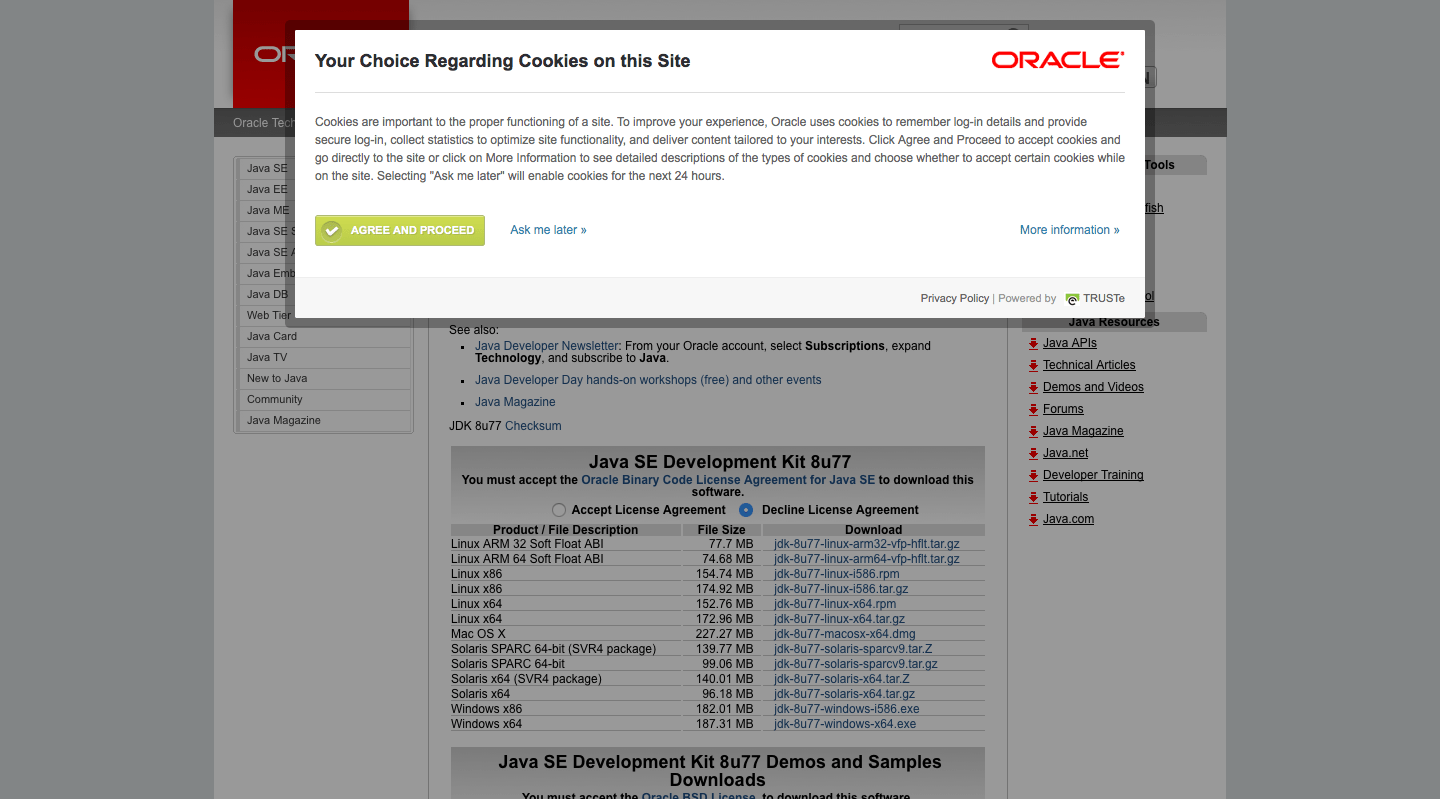This screenshot has width=1440, height=799.
Task: Click the 'Java SE Development Kit 8u77' table heading
Action: coord(719,462)
